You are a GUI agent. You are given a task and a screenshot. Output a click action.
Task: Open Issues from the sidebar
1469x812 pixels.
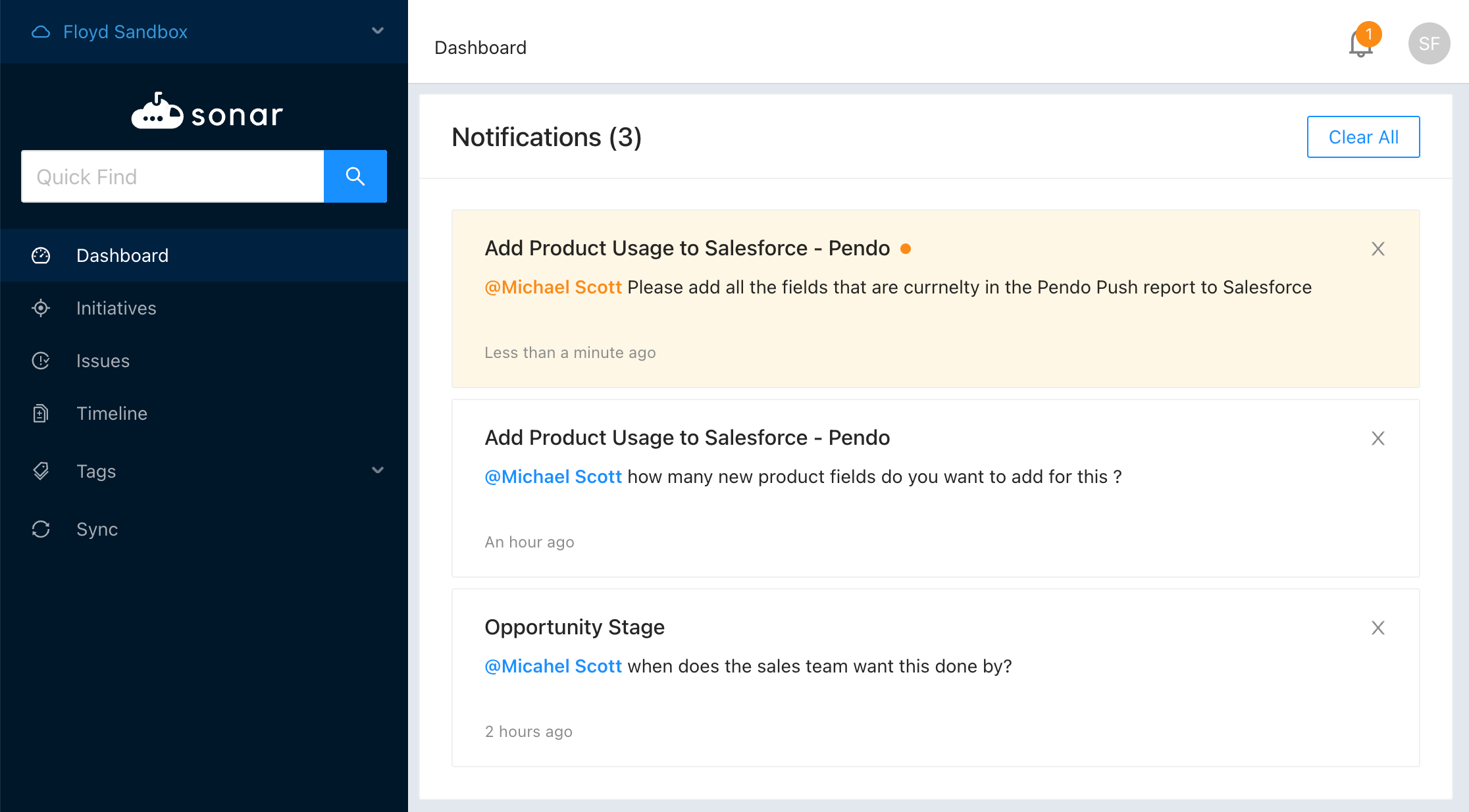click(204, 361)
